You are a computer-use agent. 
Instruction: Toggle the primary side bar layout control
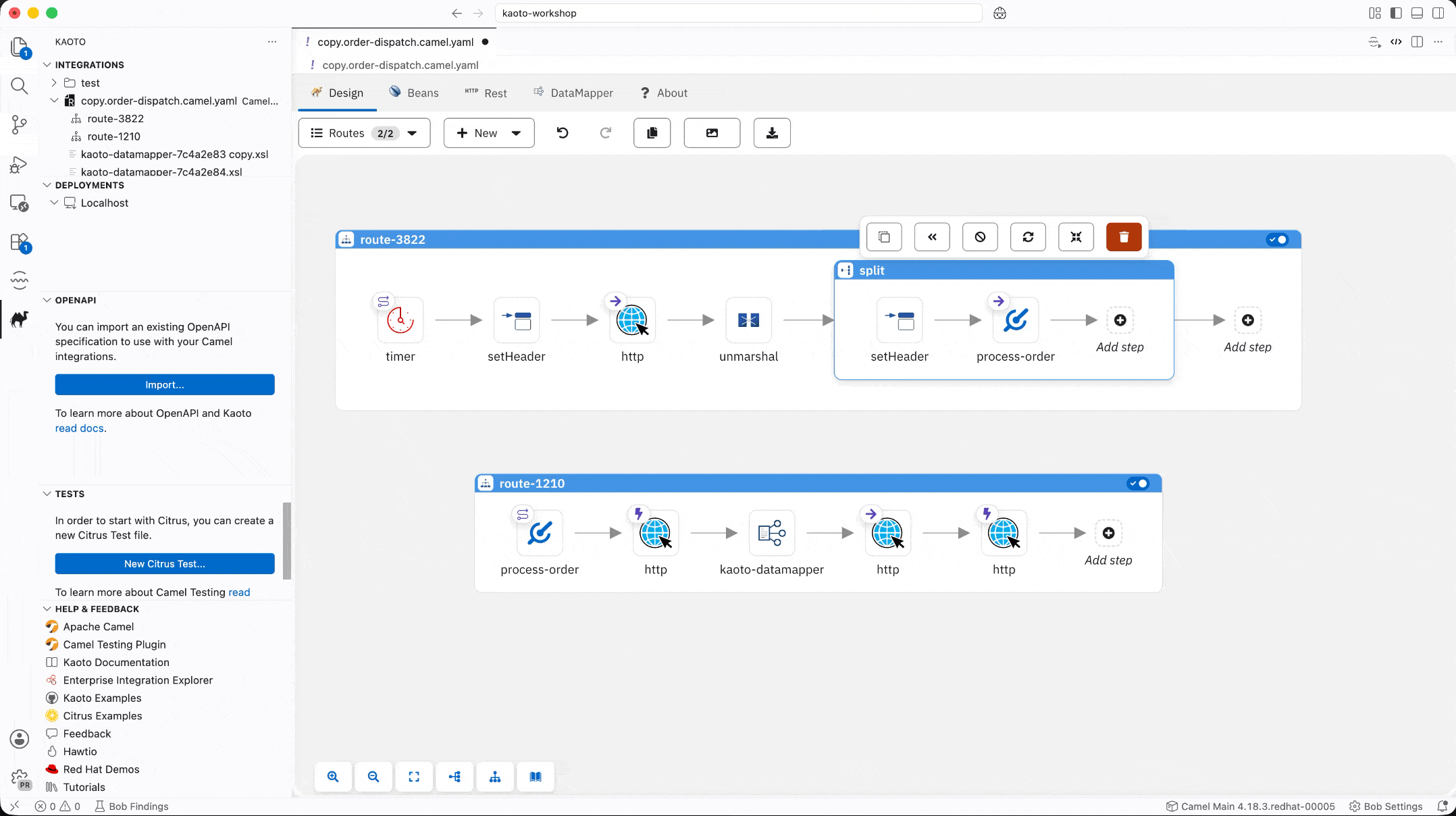click(x=1396, y=13)
